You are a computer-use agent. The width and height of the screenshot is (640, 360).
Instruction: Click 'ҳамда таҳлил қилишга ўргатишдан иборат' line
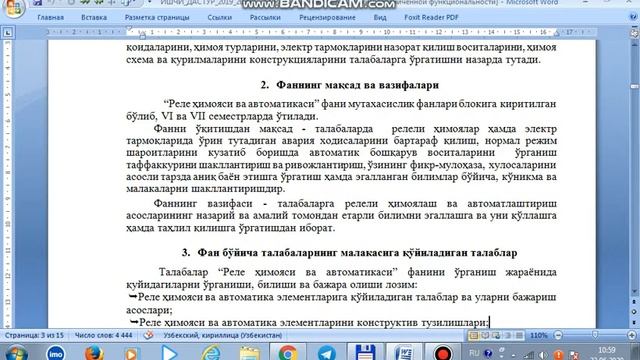231,228
